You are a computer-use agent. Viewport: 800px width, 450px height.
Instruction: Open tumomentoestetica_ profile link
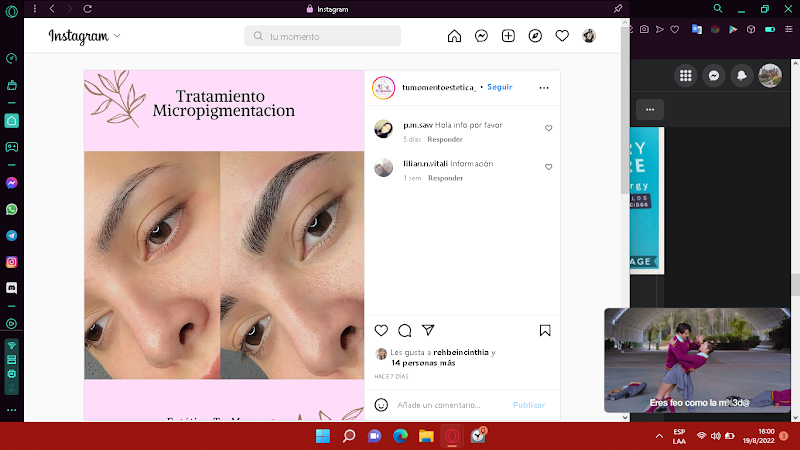coord(438,88)
